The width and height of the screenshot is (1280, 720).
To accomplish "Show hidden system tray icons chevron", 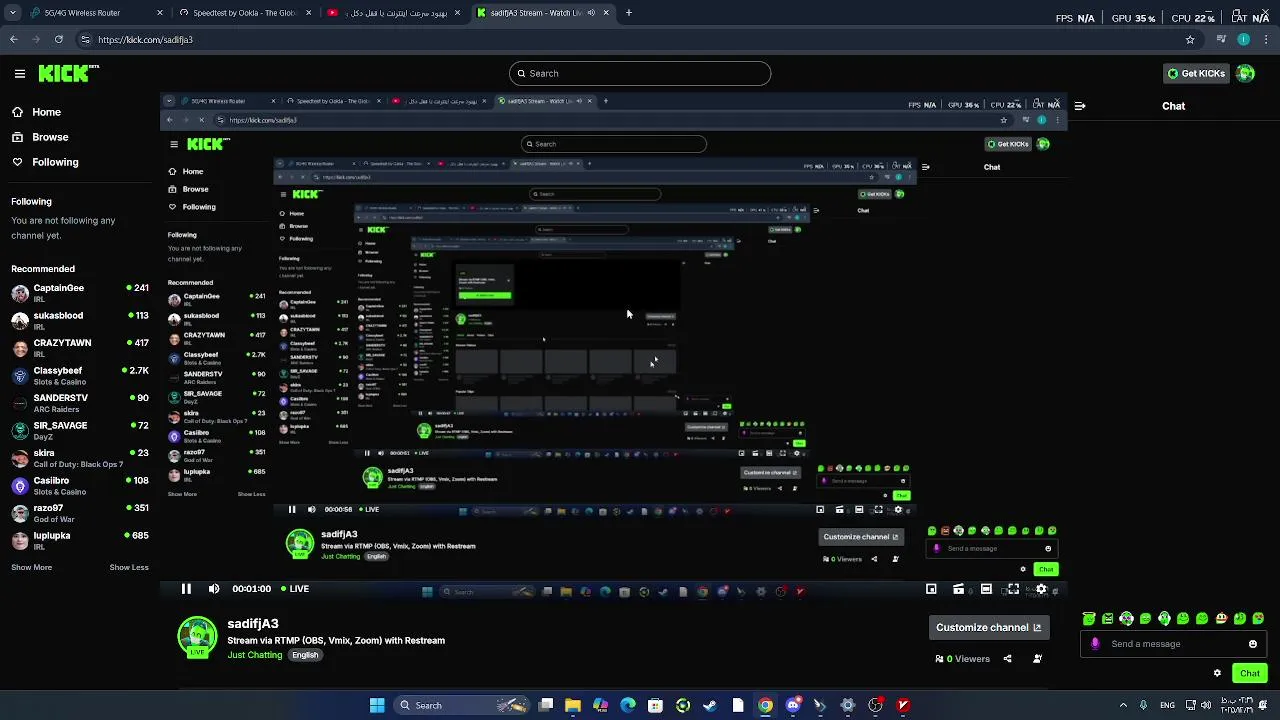I will 1123,705.
